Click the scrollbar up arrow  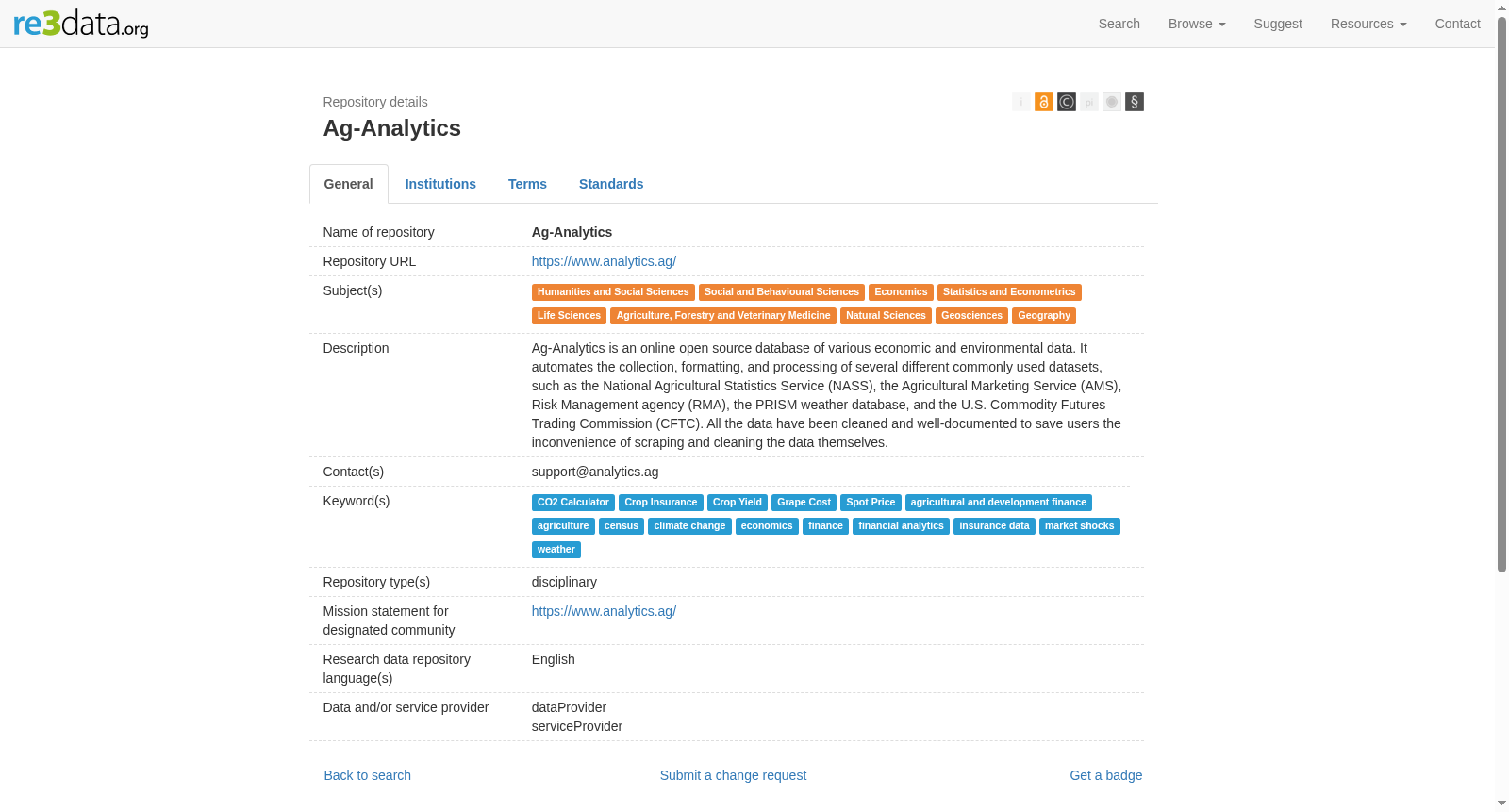pos(1501,7)
